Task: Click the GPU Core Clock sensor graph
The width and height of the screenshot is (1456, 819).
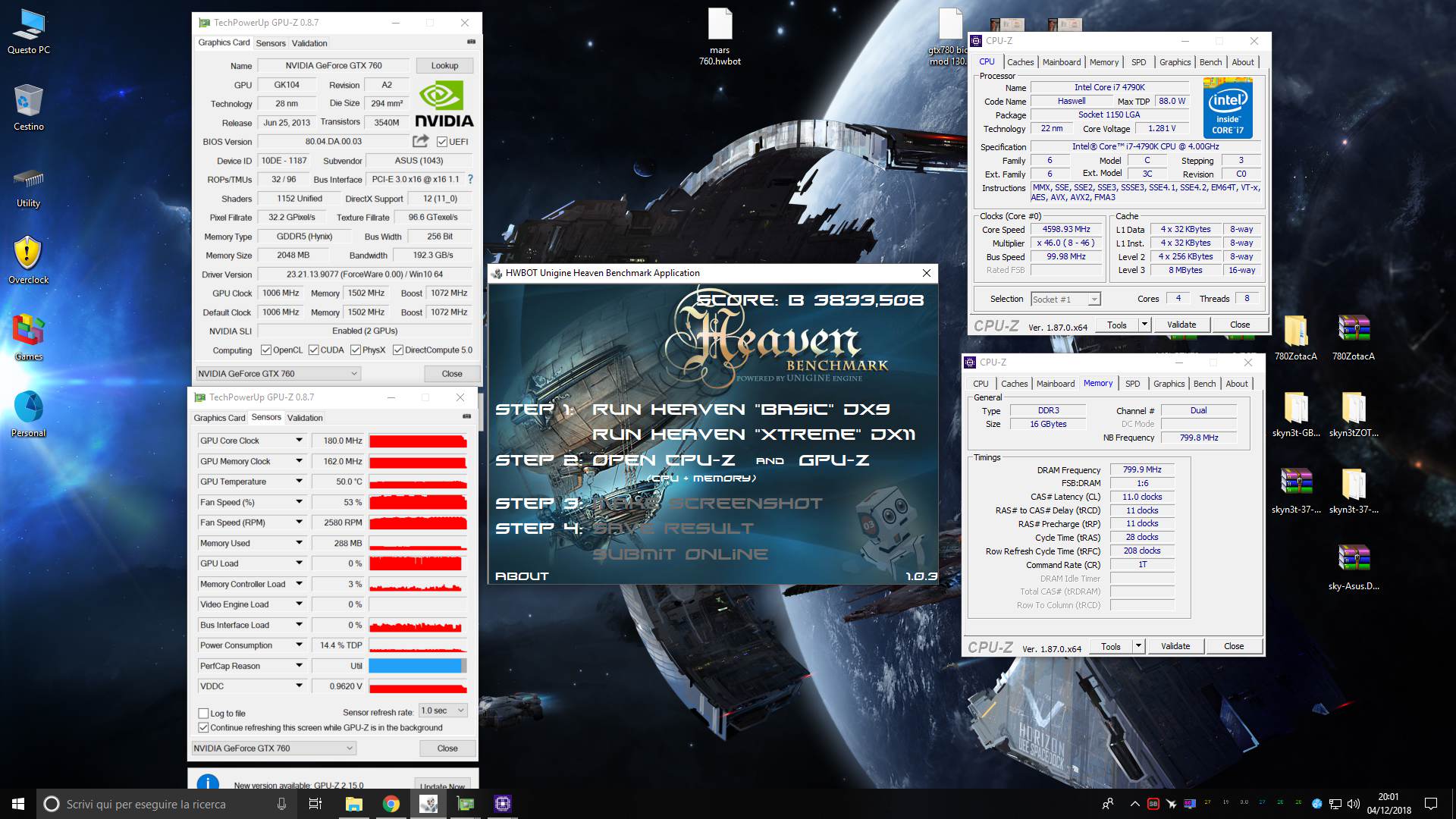Action: pyautogui.click(x=418, y=441)
